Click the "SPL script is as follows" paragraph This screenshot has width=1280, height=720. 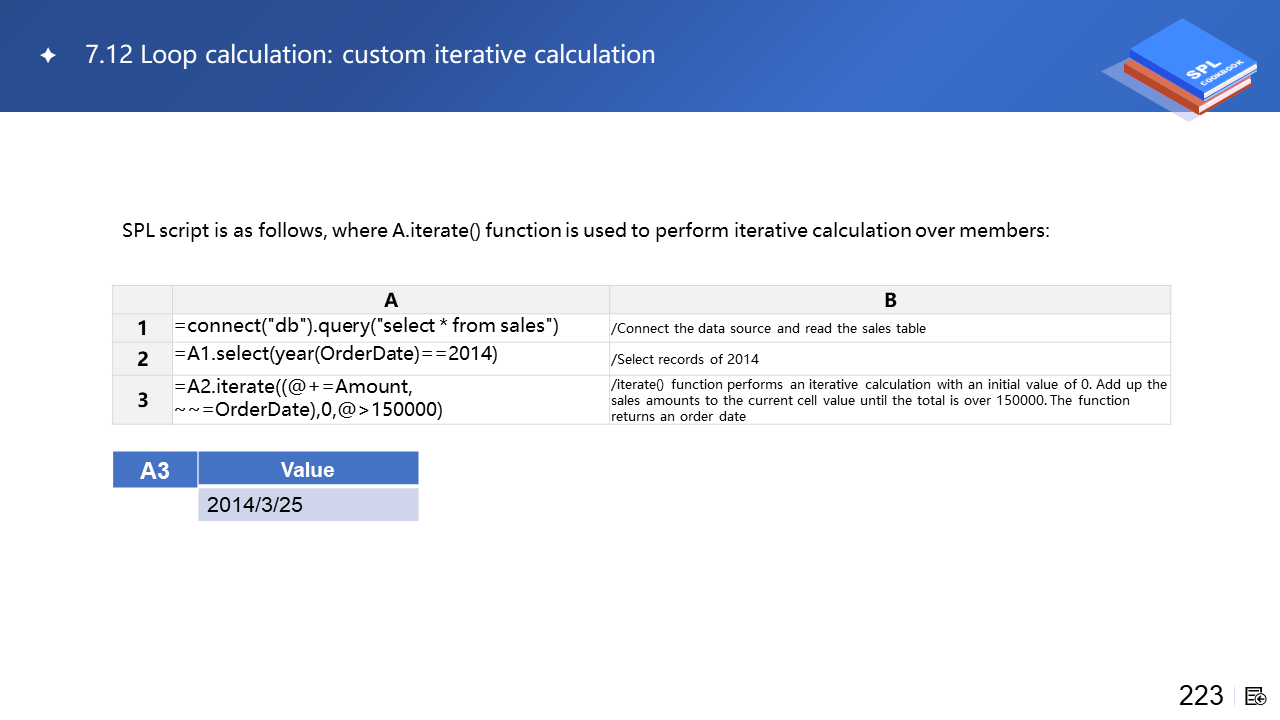(585, 231)
